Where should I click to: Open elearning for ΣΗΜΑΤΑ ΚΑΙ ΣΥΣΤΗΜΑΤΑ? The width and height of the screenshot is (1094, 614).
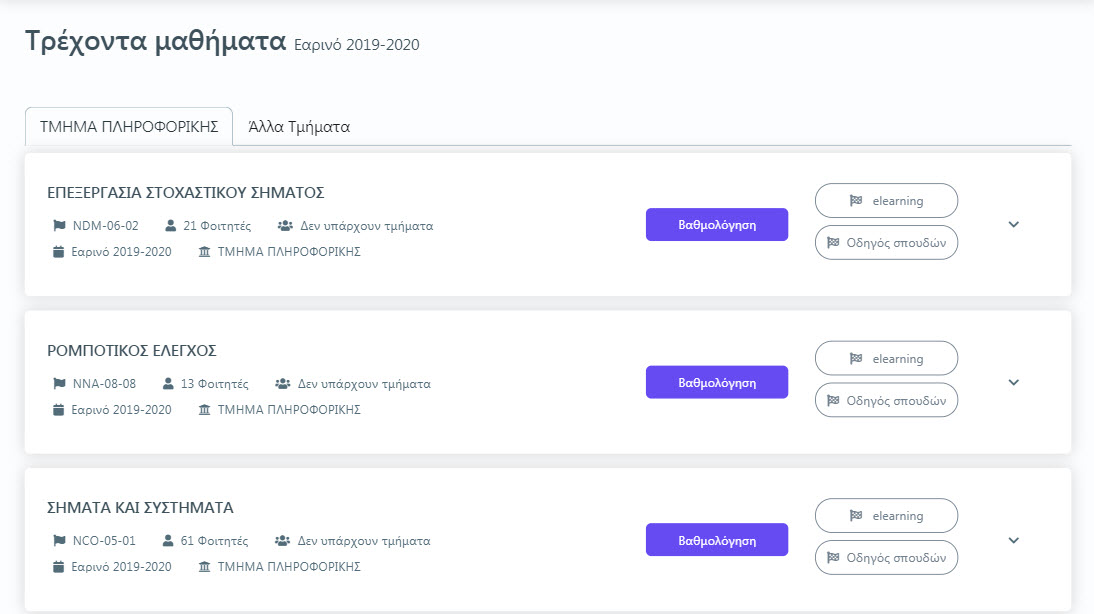pyautogui.click(x=886, y=516)
